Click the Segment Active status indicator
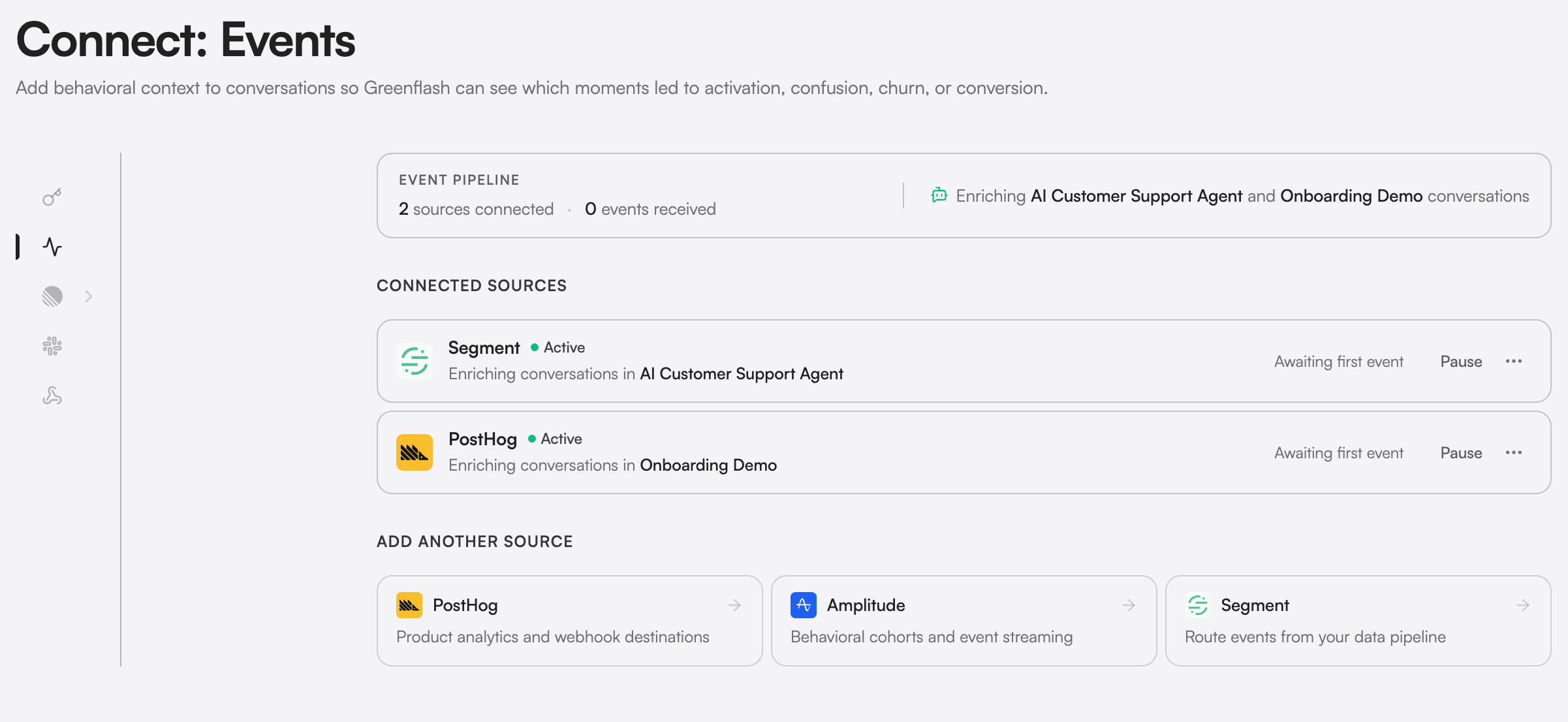The image size is (1568, 722). click(x=558, y=347)
